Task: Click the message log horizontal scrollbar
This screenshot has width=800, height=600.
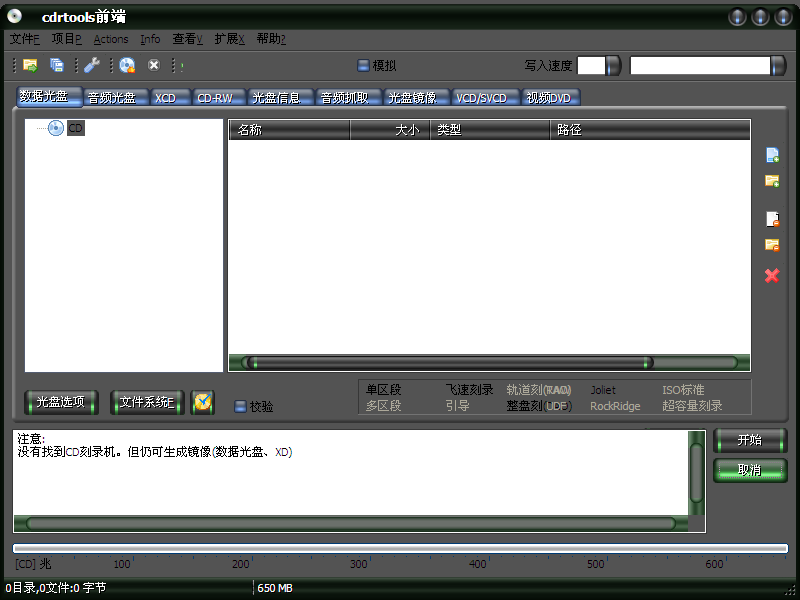Action: 351,523
